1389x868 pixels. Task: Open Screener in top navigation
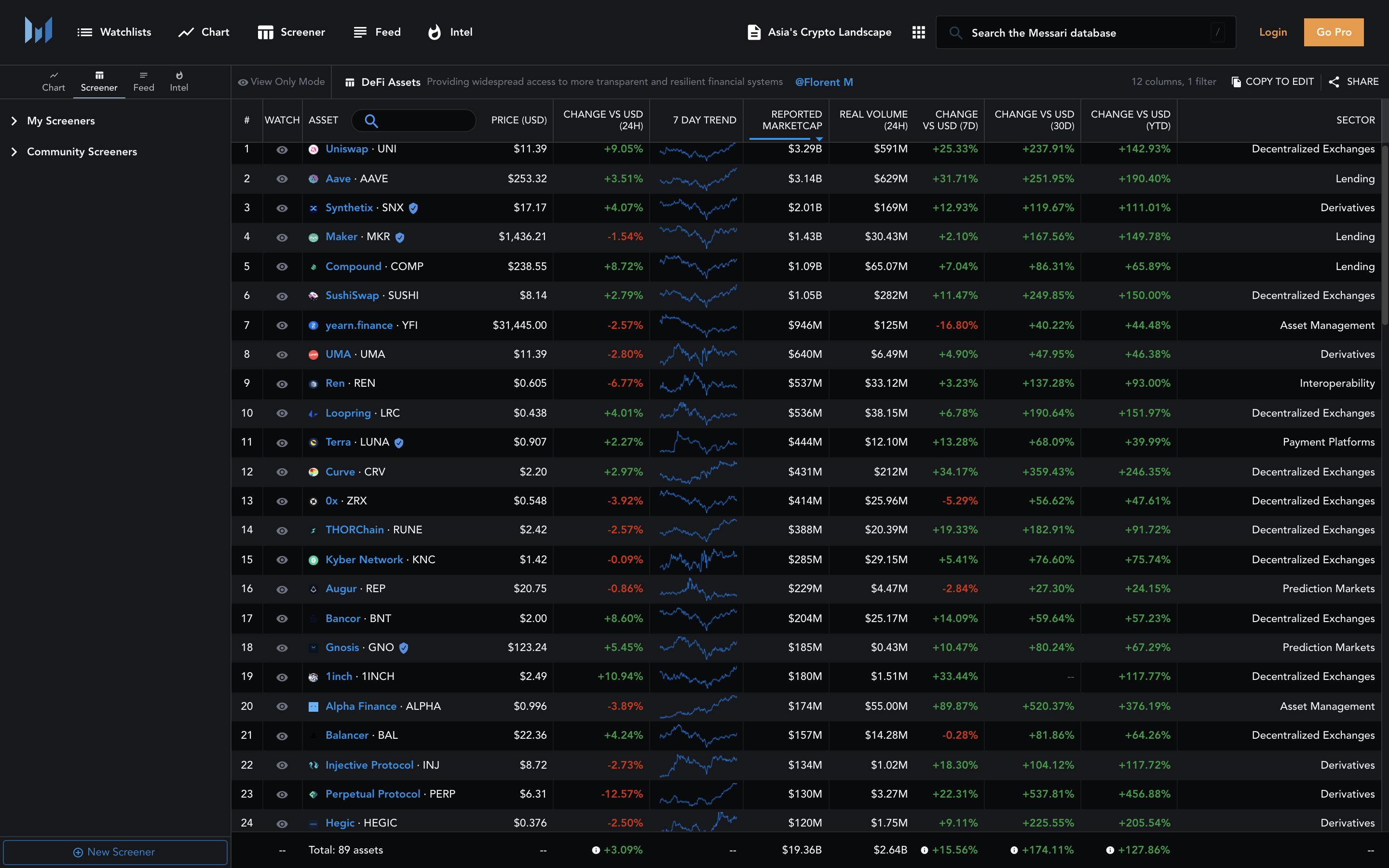point(291,32)
